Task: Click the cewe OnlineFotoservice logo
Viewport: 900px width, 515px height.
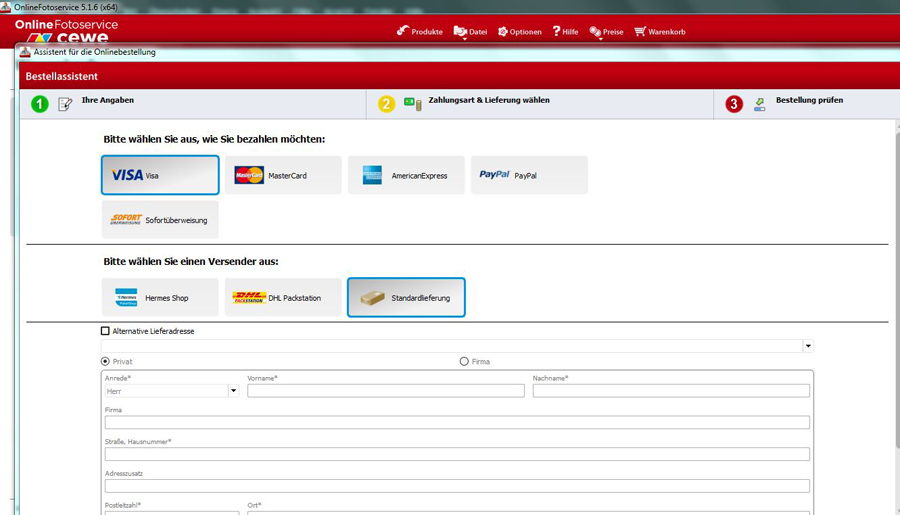Action: point(67,31)
